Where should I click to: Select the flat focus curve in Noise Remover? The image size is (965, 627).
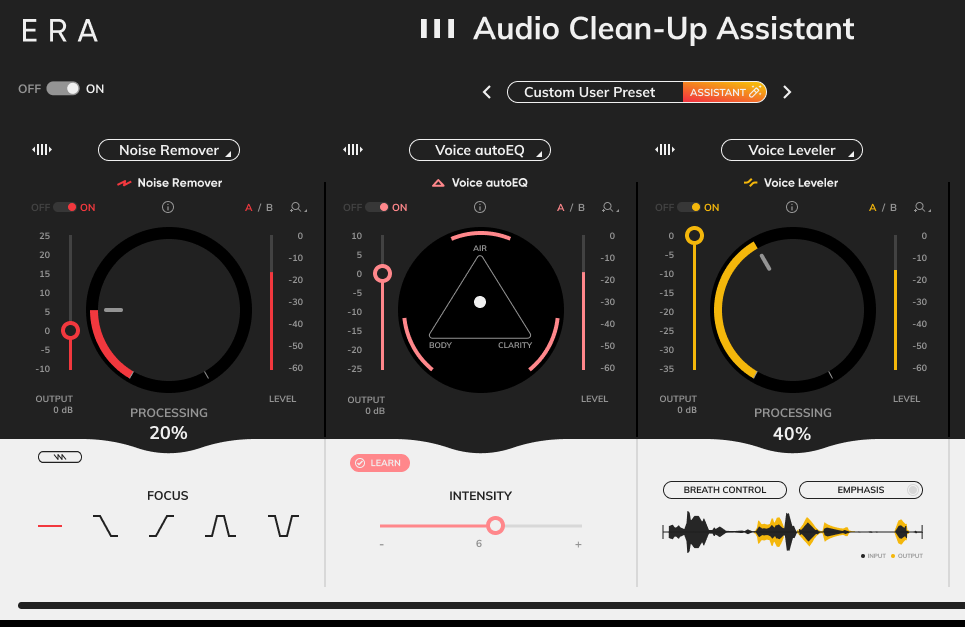pos(50,524)
